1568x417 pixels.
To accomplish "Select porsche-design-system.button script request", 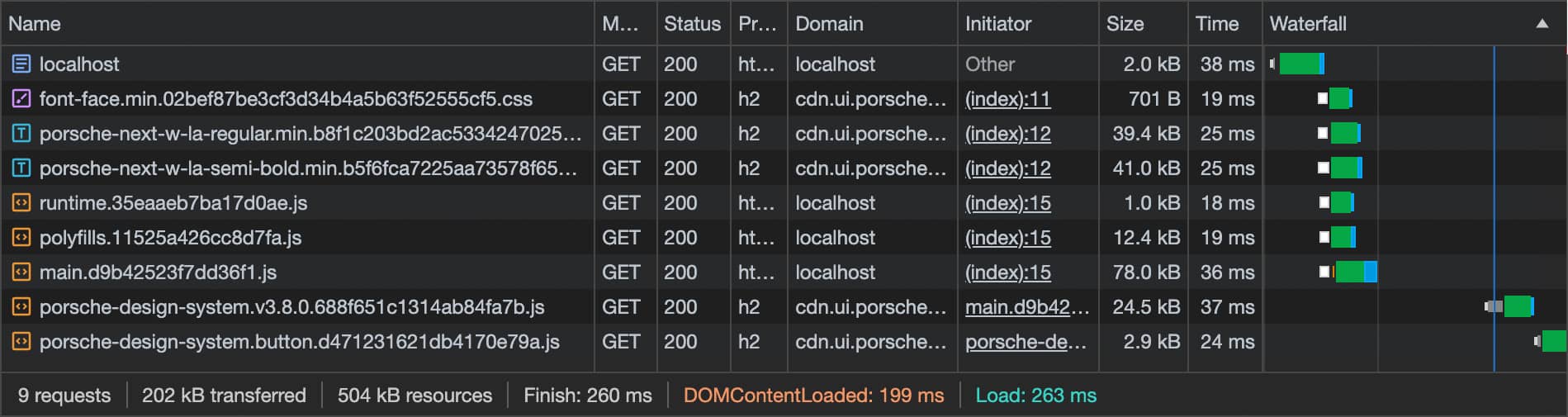I will [300, 341].
